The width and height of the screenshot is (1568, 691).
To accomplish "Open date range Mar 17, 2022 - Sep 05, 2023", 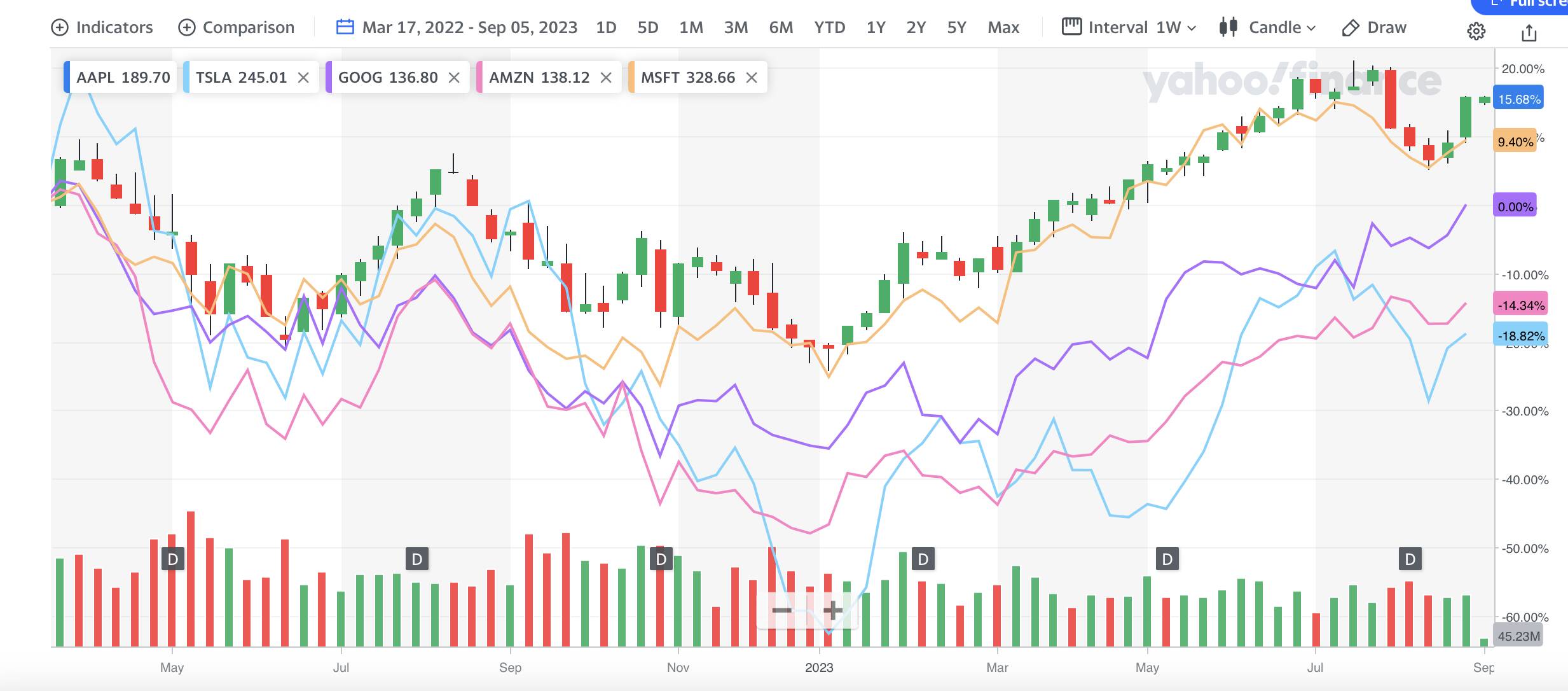I will click(x=469, y=27).
